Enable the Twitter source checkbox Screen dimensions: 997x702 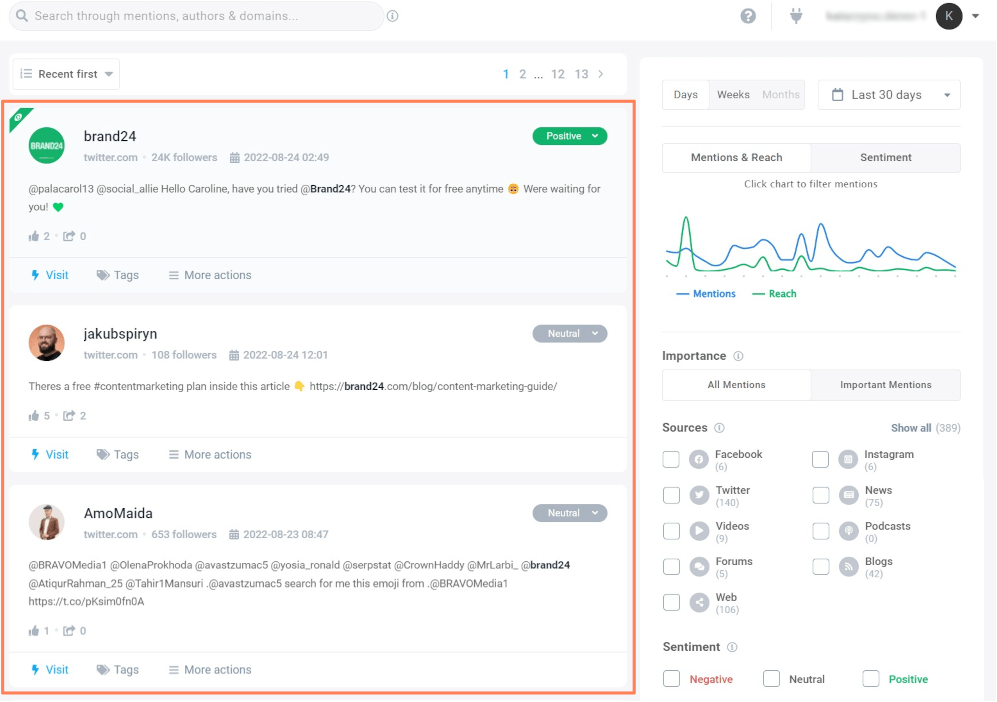pyautogui.click(x=671, y=495)
